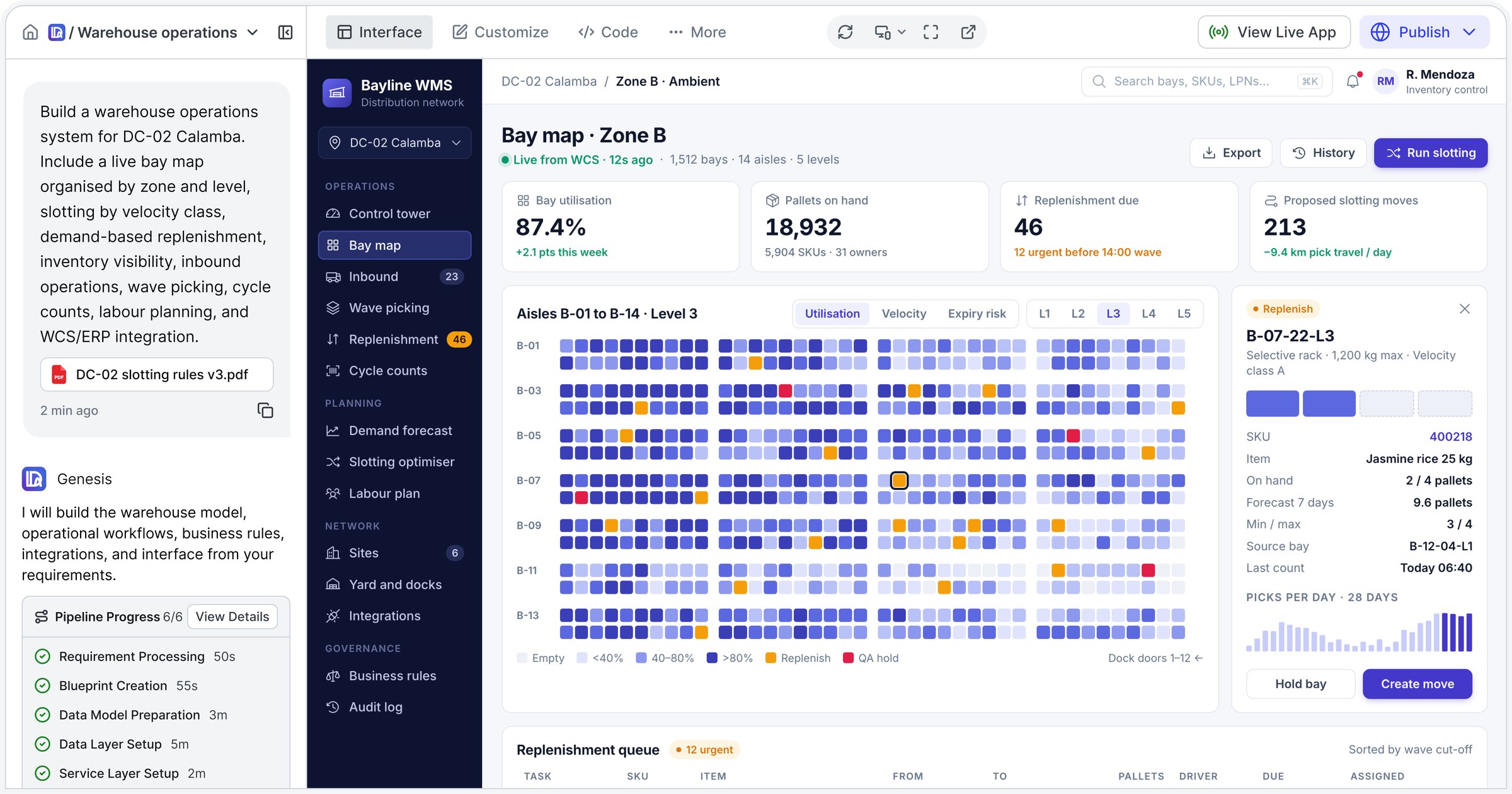Viewport: 1512px width, 794px height.
Task: Switch bay map to Velocity view
Action: [904, 314]
